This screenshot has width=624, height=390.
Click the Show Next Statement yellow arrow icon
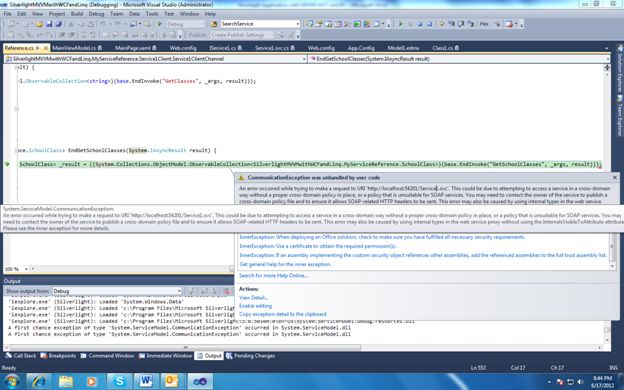pos(442,24)
